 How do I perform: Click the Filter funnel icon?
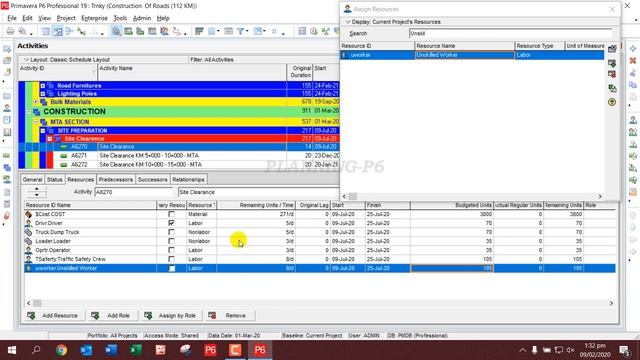(x=241, y=31)
